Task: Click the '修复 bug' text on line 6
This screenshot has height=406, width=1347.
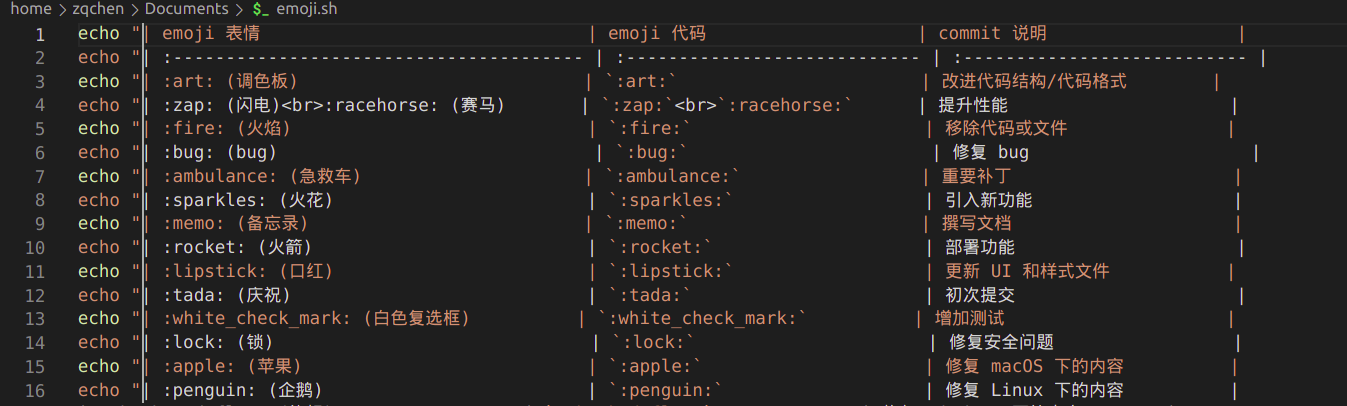Action: 991,153
